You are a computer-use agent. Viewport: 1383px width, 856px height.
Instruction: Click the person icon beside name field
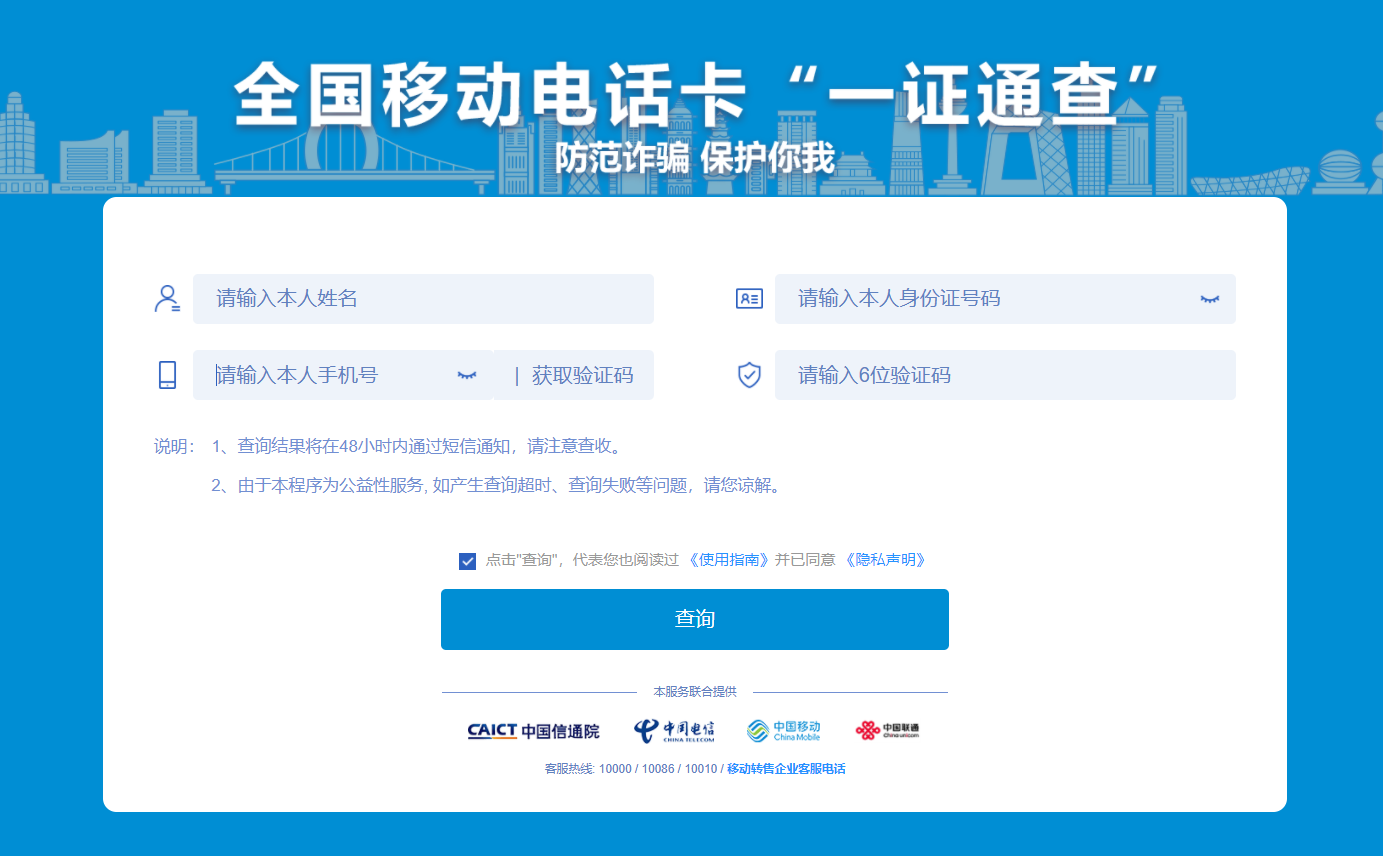pos(167,299)
